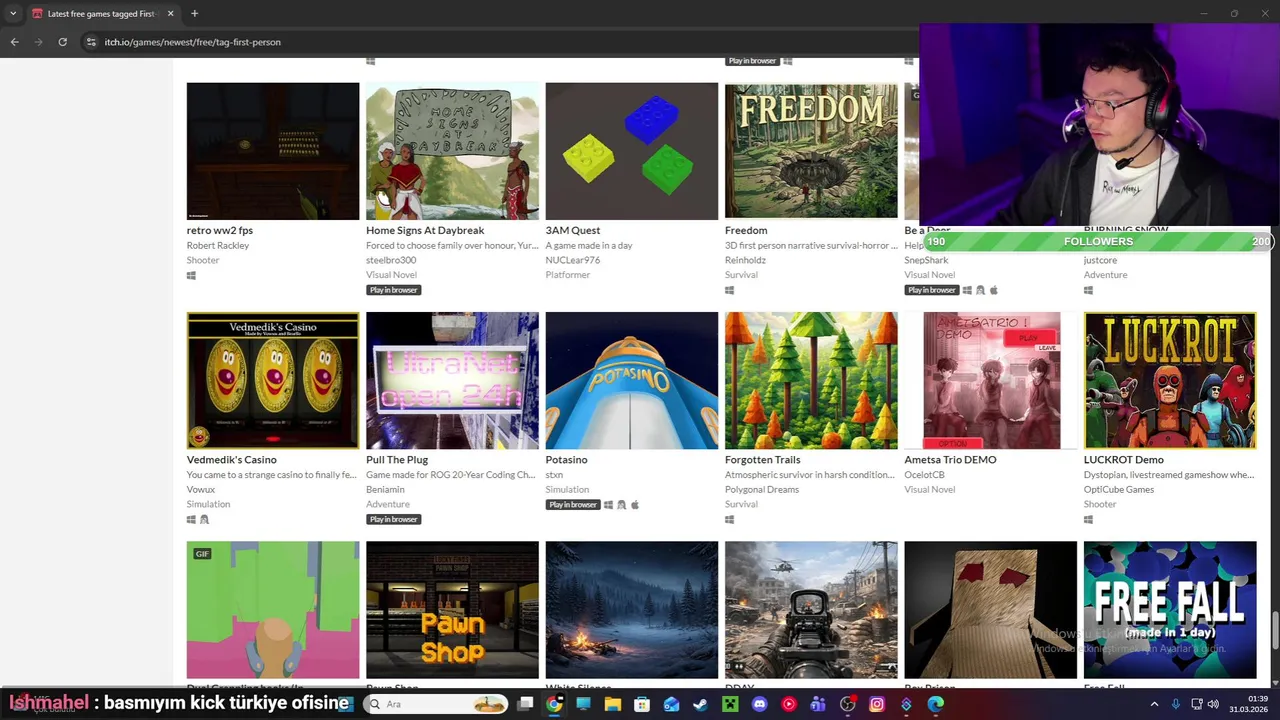1280x720 pixels.
Task: Open the FREE FALL thumbnail
Action: pyautogui.click(x=1170, y=610)
